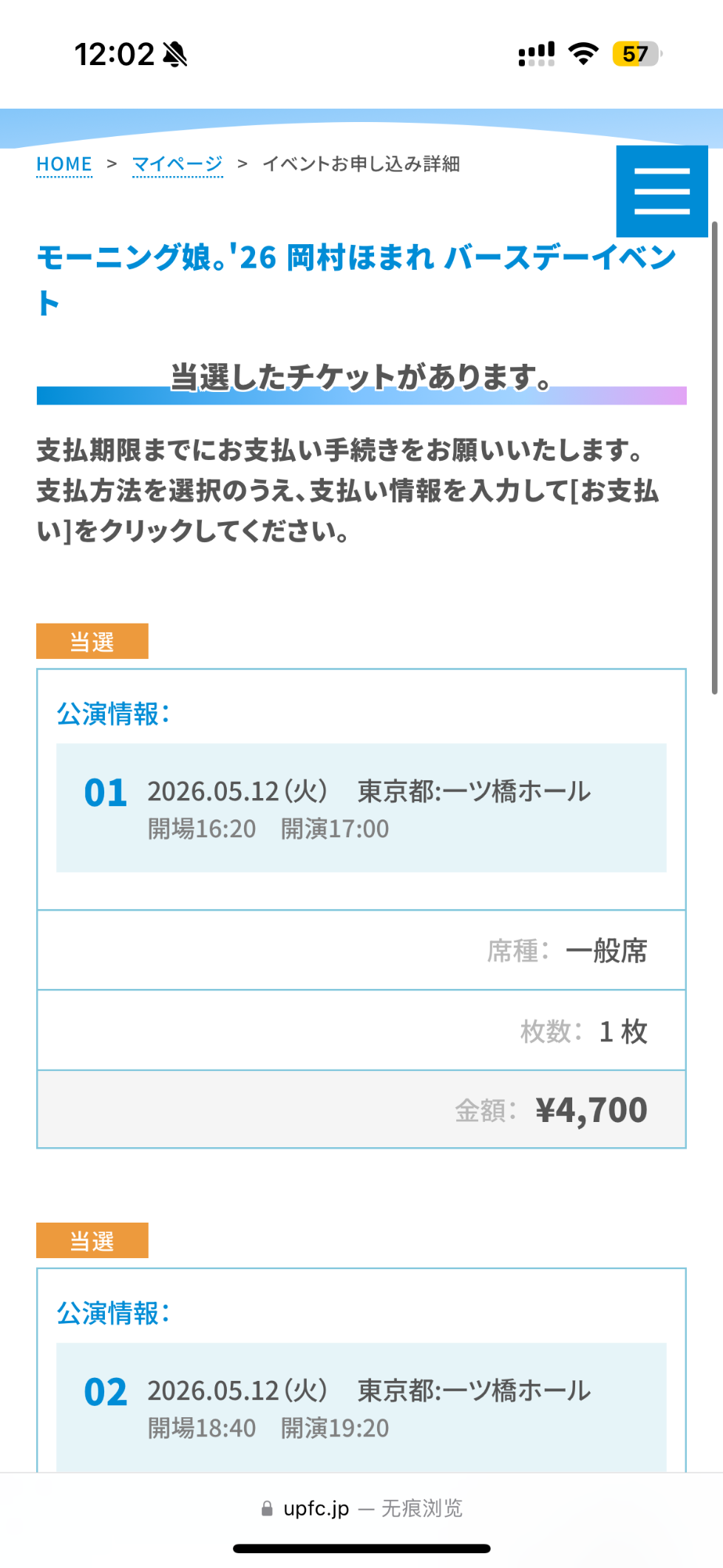The width and height of the screenshot is (723, 1568).
Task: Tap the Wi-Fi status icon
Action: coord(583,54)
